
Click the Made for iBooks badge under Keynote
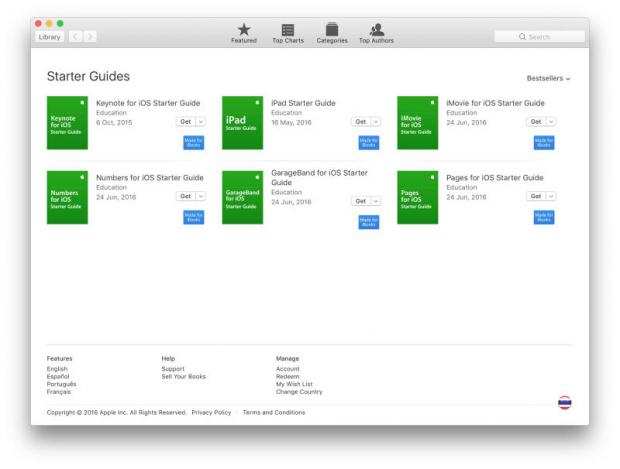193,143
